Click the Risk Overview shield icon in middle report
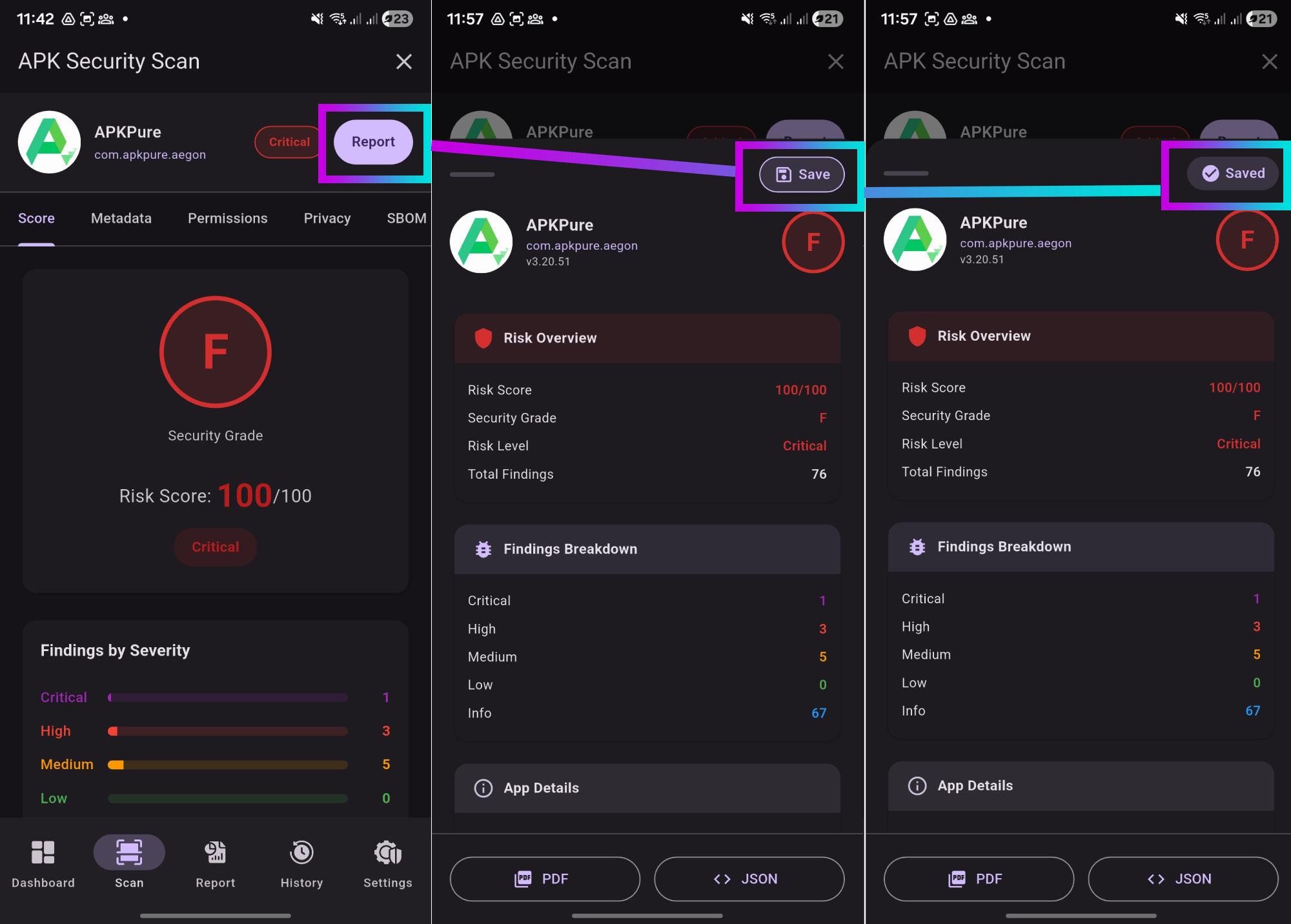 [x=483, y=338]
